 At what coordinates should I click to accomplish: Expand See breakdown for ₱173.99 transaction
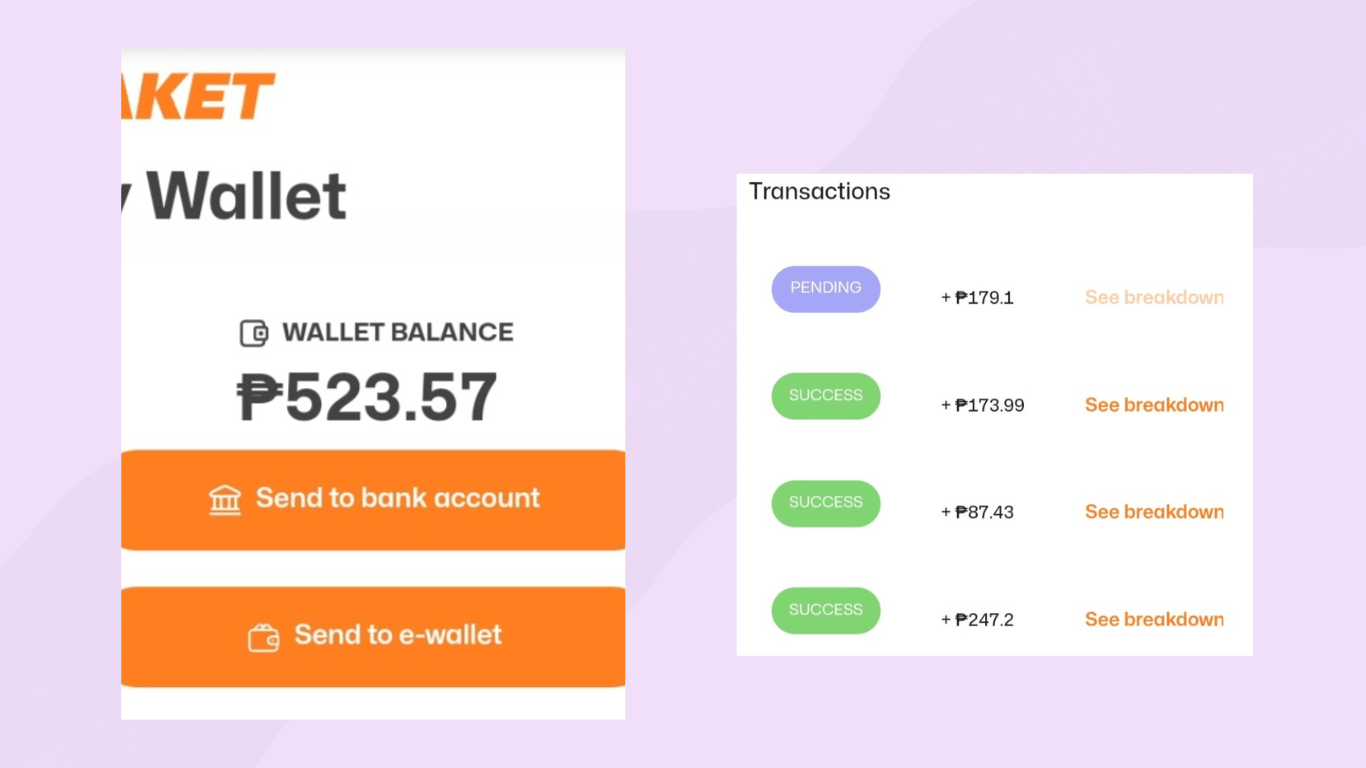pos(1154,405)
